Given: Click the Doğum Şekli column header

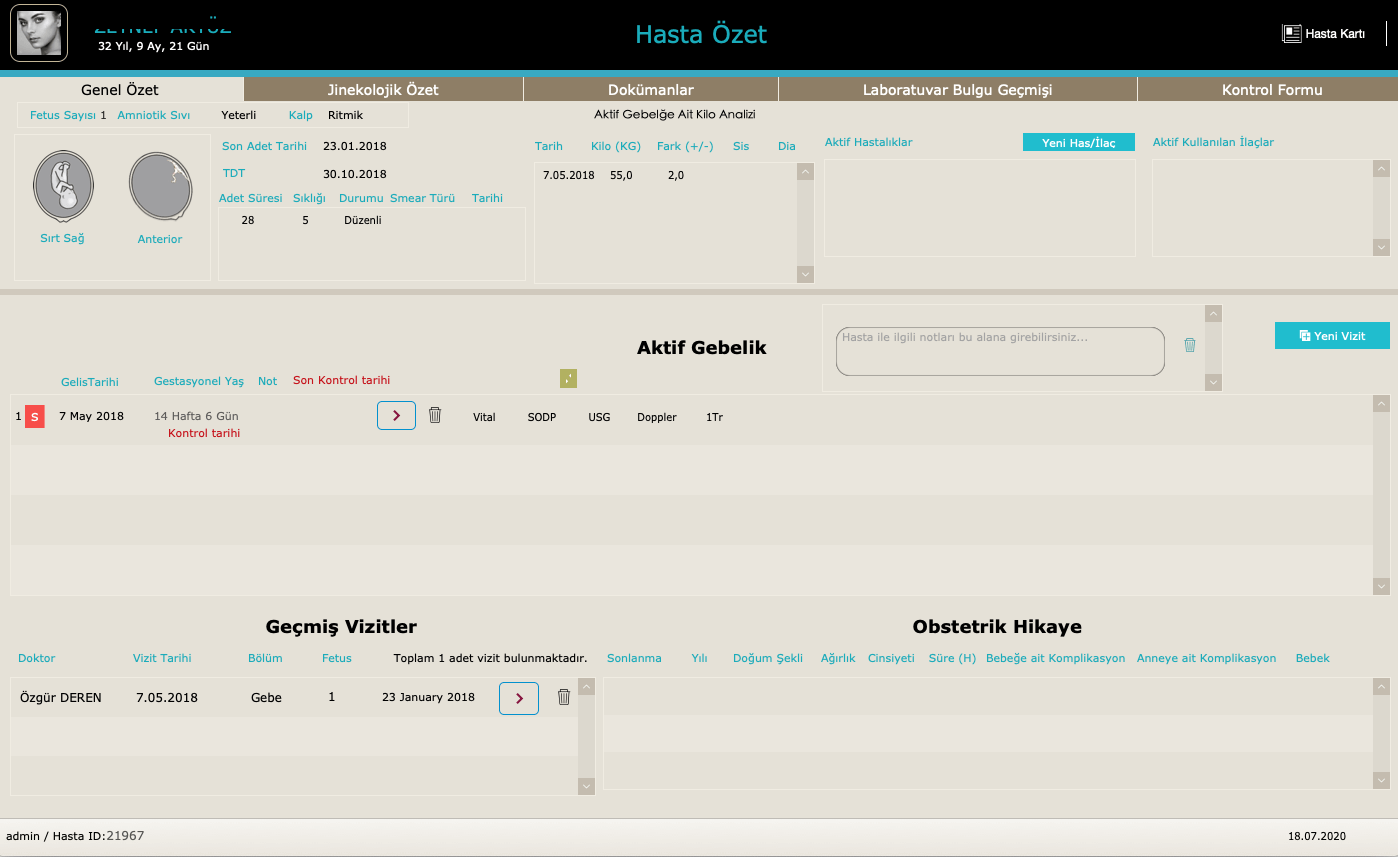Looking at the screenshot, I should click(768, 658).
